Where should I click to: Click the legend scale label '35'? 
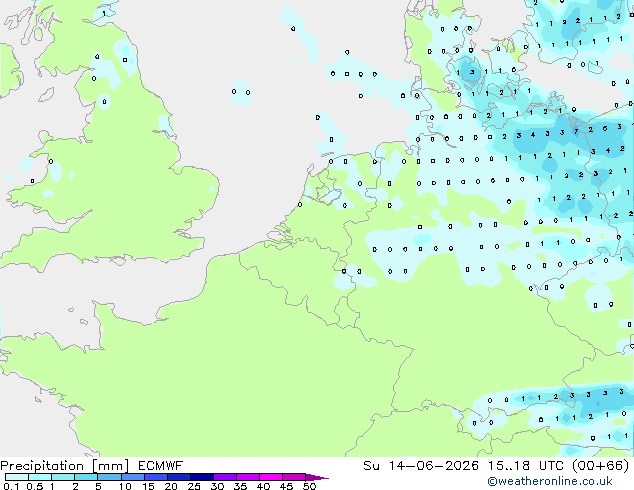pyautogui.click(x=240, y=486)
